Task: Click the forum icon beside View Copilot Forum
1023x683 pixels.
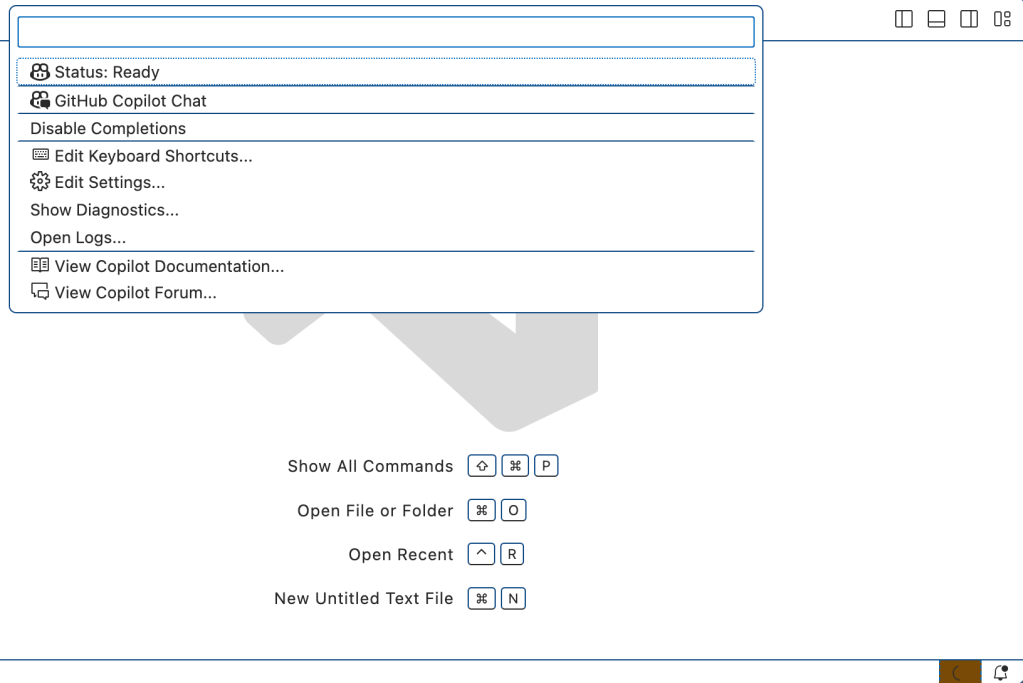Action: point(39,291)
